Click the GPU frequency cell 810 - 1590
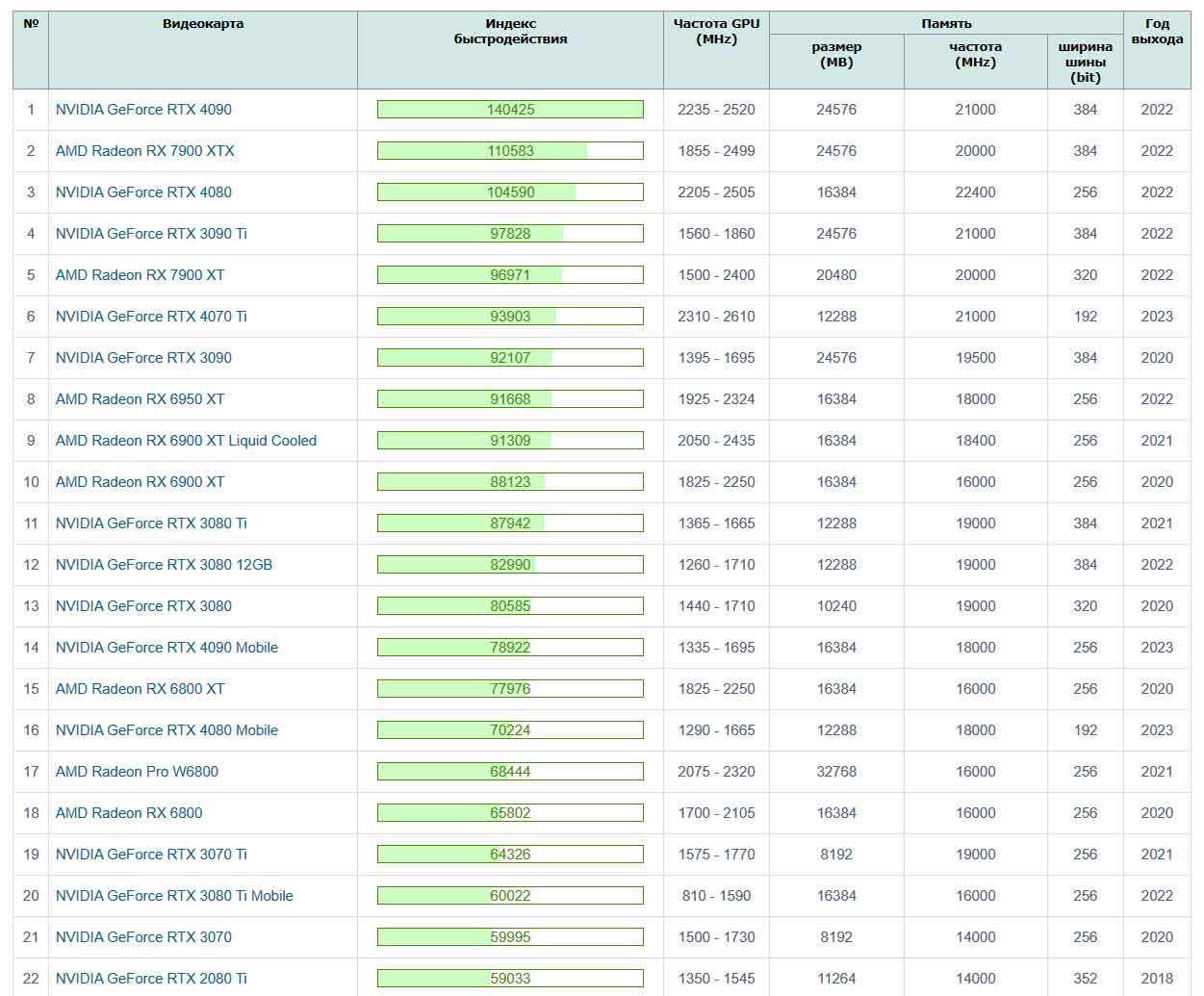 716,896
